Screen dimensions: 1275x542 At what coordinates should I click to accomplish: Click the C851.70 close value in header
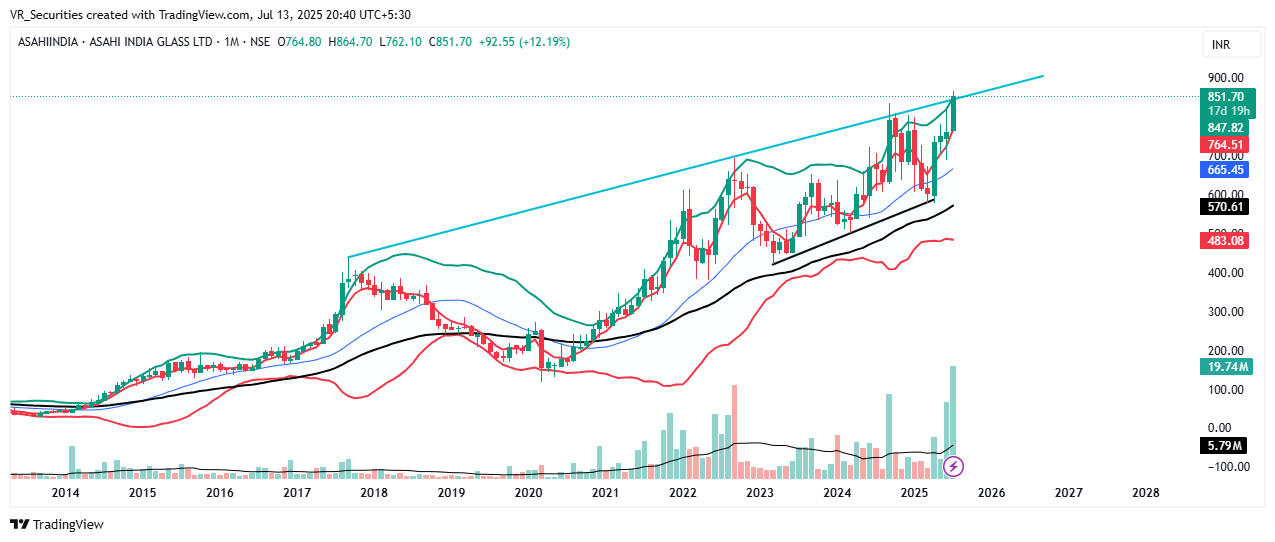click(x=450, y=42)
